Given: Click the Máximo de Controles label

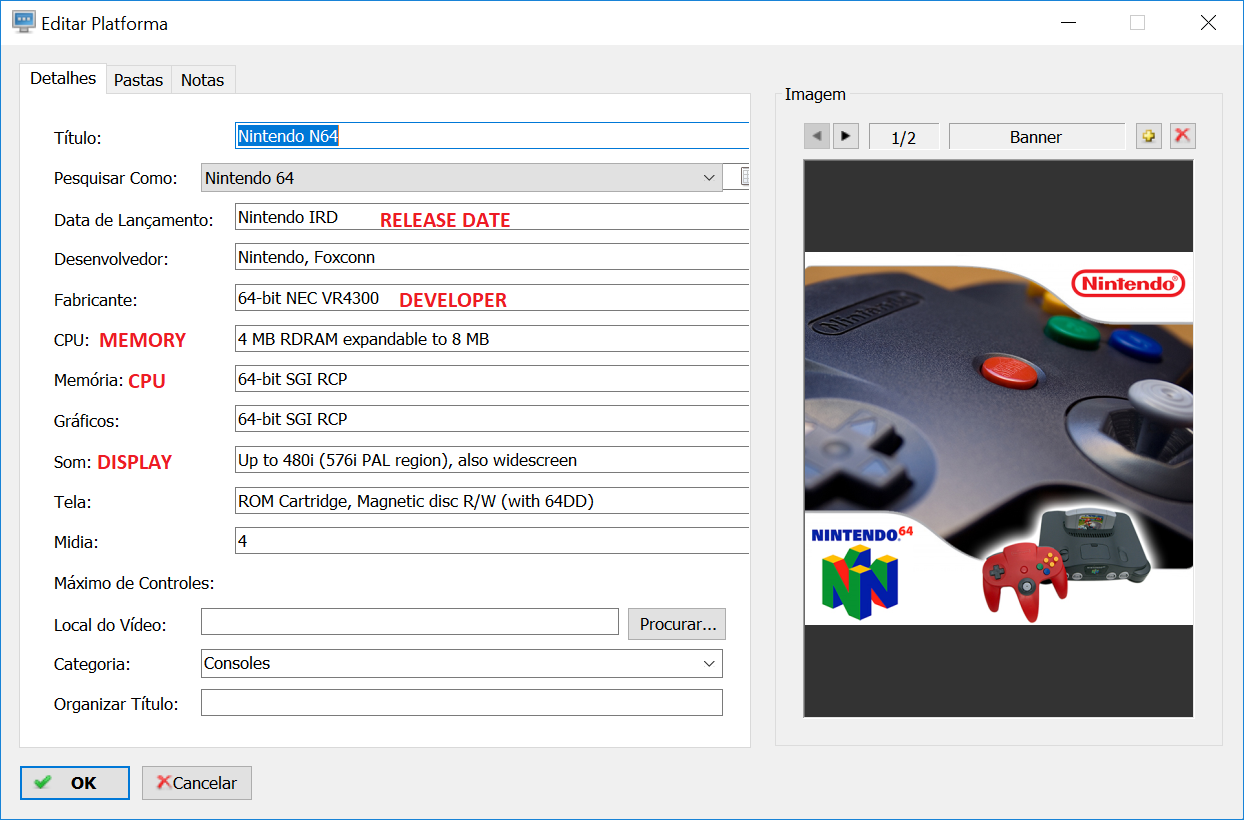Looking at the screenshot, I should pos(135,583).
